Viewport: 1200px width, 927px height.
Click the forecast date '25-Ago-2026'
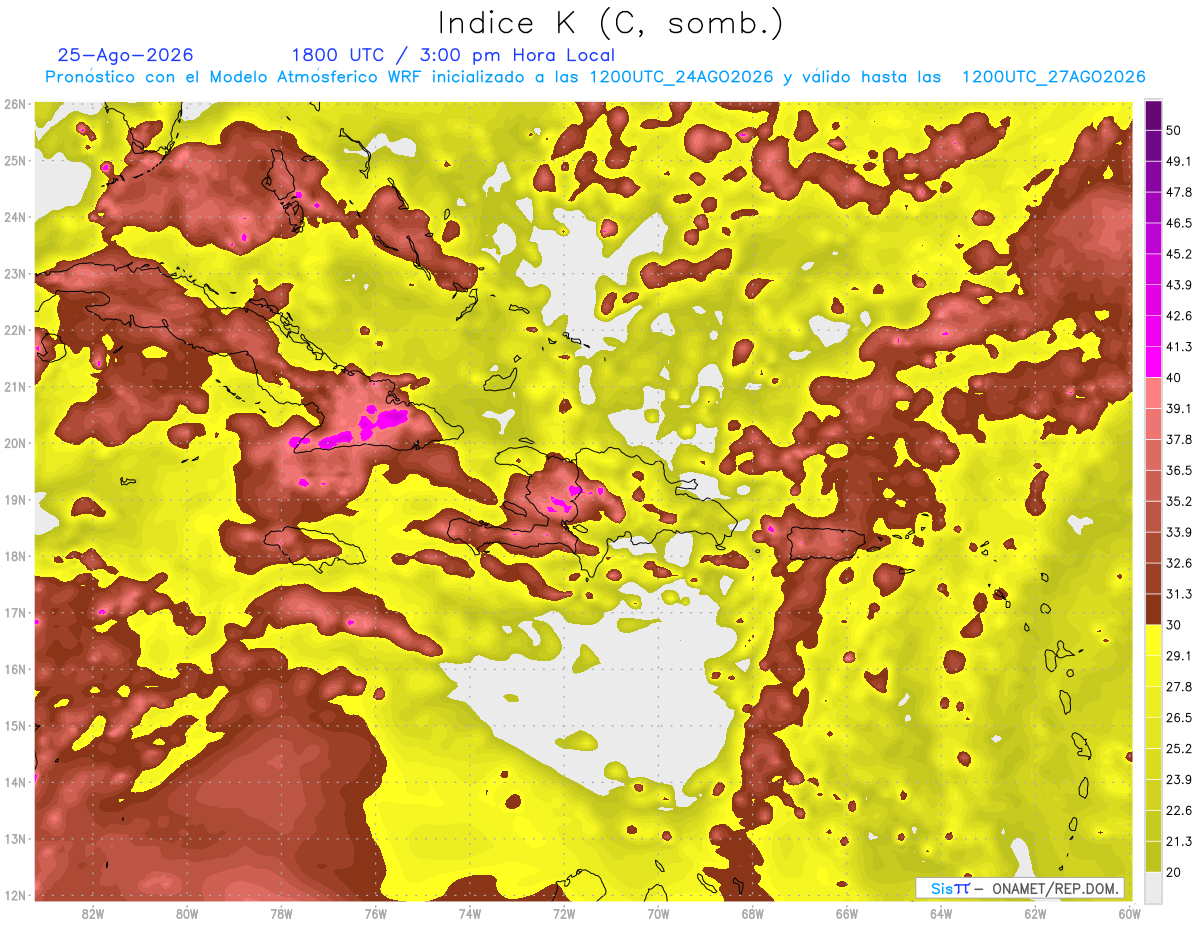pos(125,55)
